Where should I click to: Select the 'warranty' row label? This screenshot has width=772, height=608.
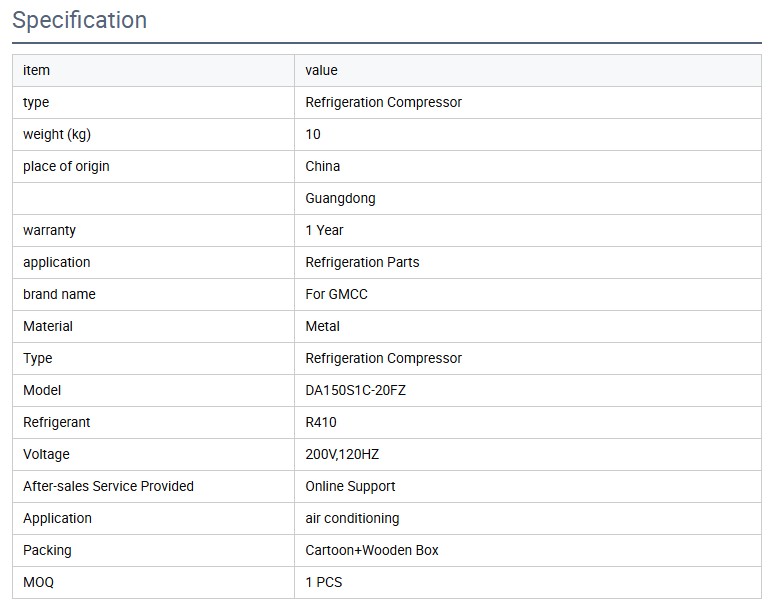coord(49,230)
